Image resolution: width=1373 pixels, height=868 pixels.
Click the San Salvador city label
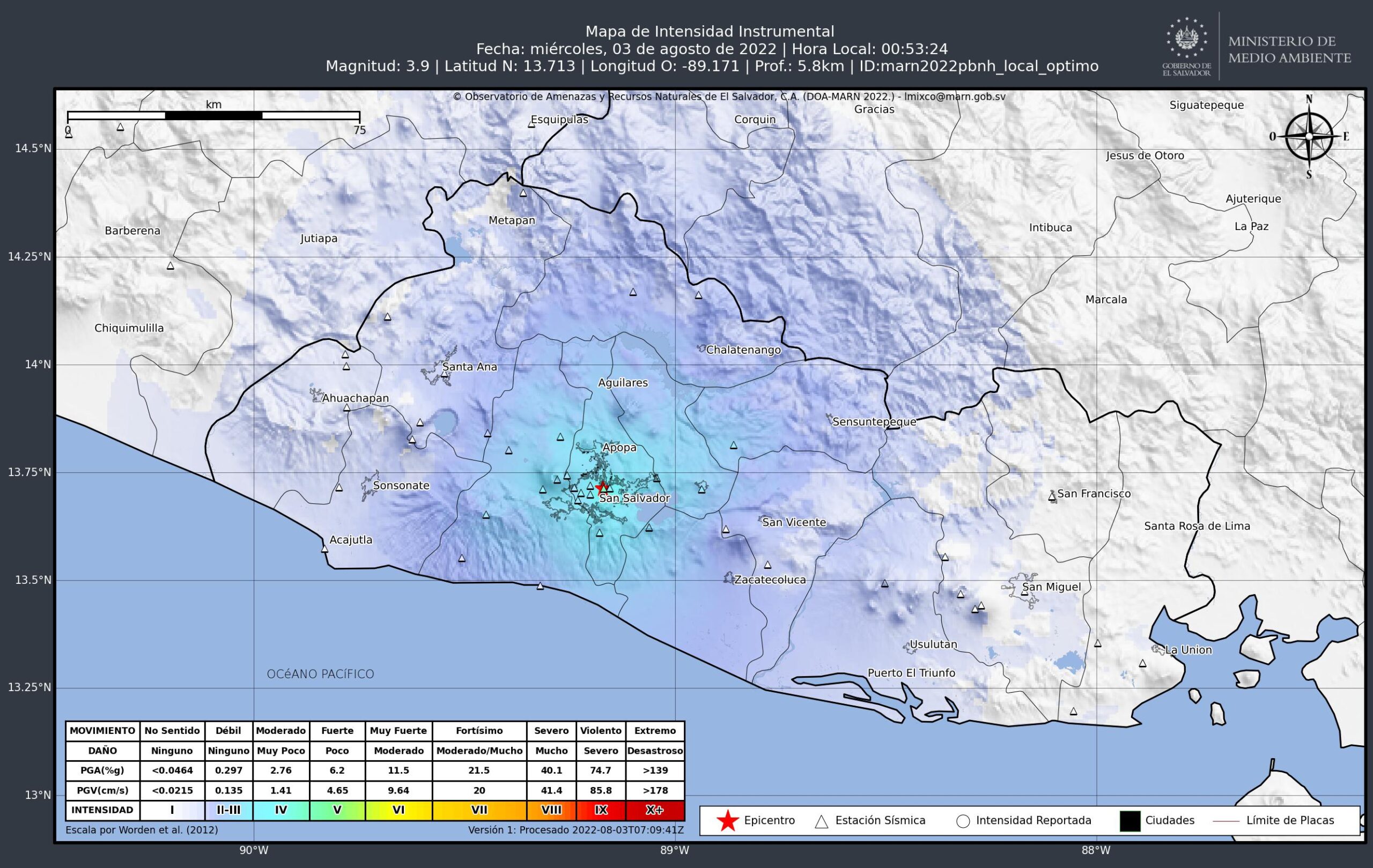[634, 498]
